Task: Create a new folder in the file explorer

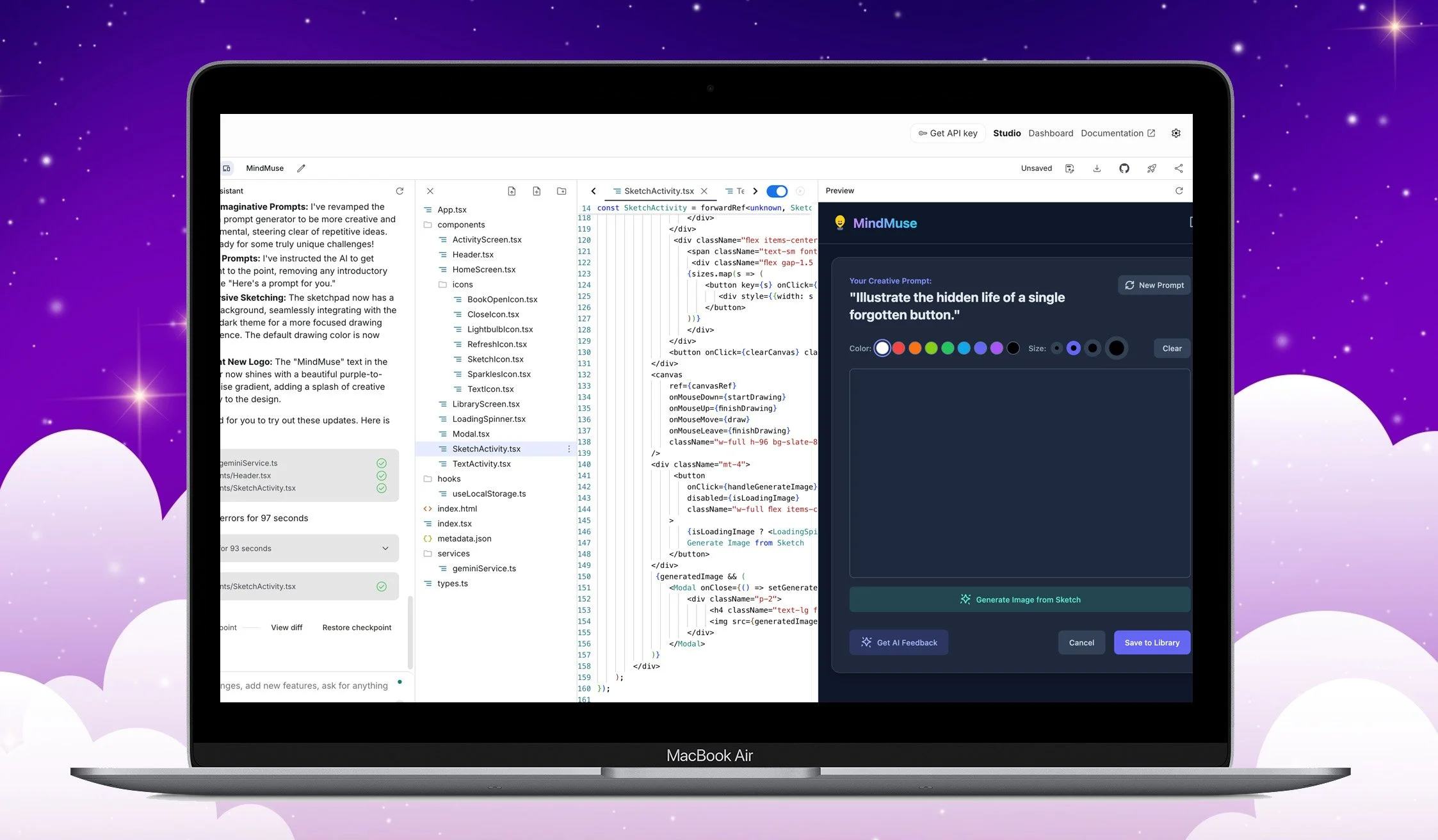Action: pyautogui.click(x=561, y=191)
